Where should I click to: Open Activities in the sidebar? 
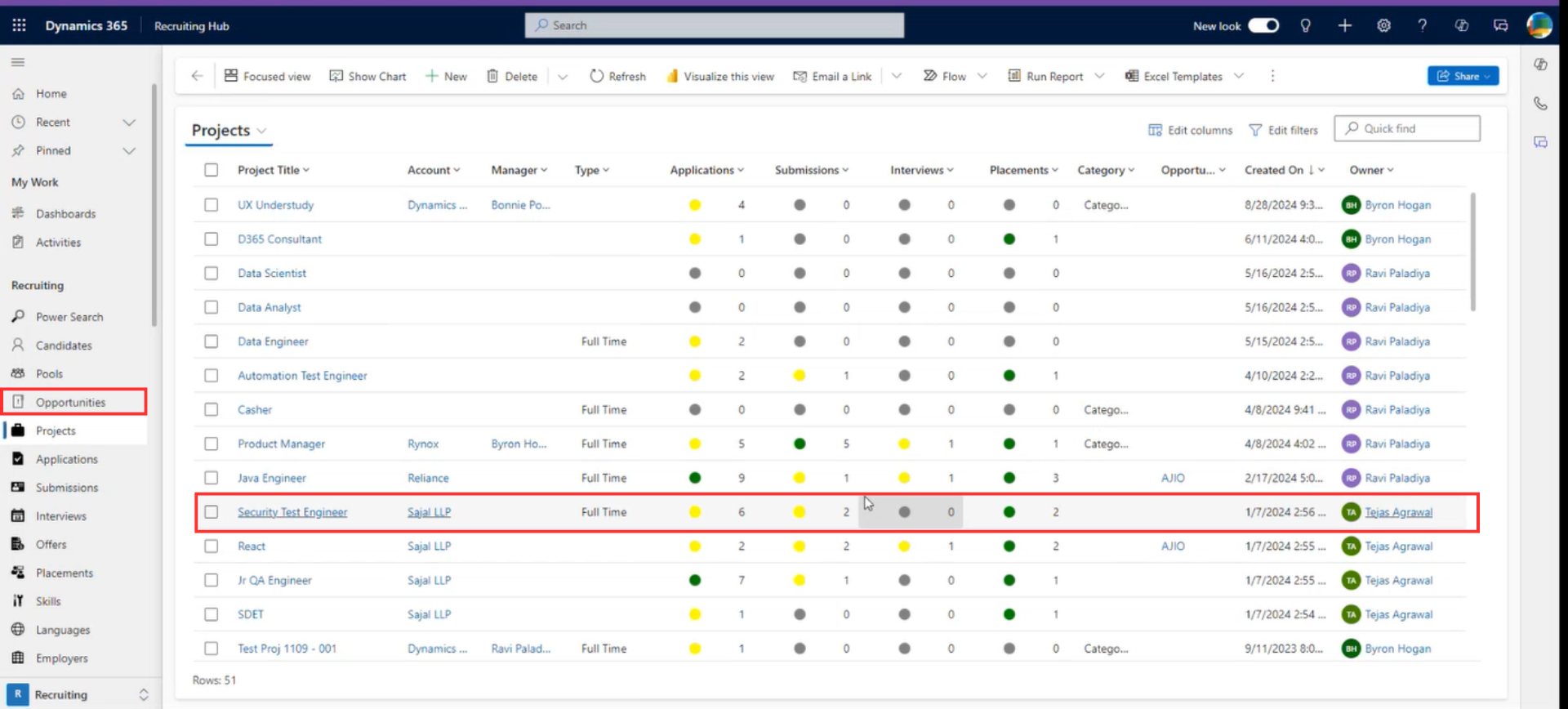click(x=58, y=243)
